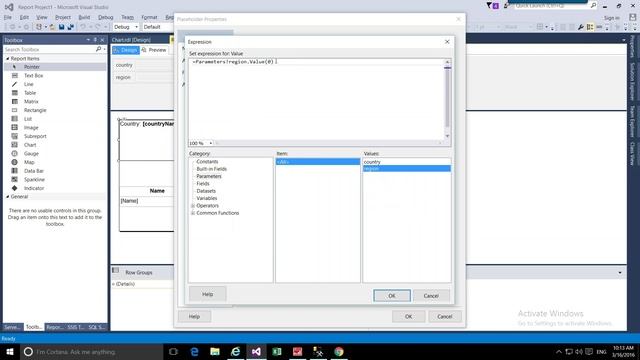Screen dimensions: 640x360
Task: Open Chrome from the taskbar
Action: pos(338,351)
